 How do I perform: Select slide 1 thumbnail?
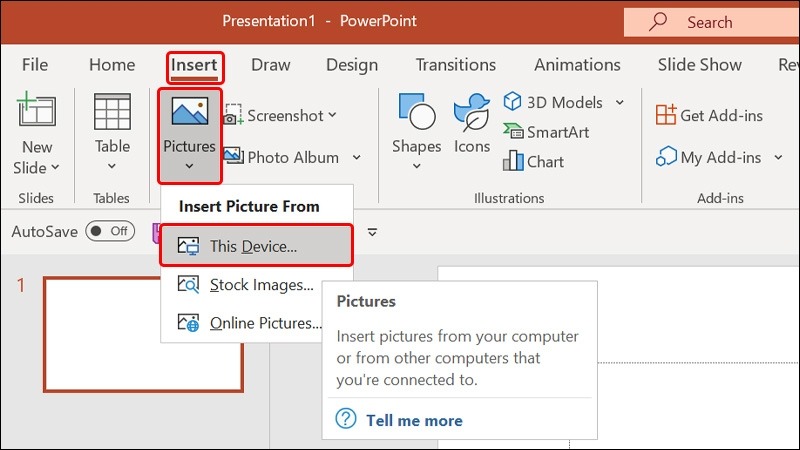point(143,335)
